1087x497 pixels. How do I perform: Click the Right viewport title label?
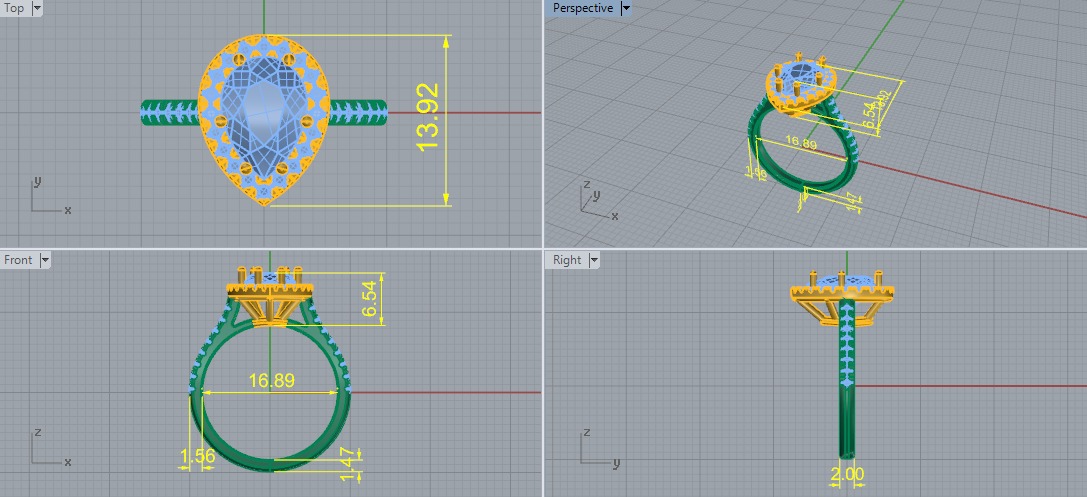tap(567, 260)
